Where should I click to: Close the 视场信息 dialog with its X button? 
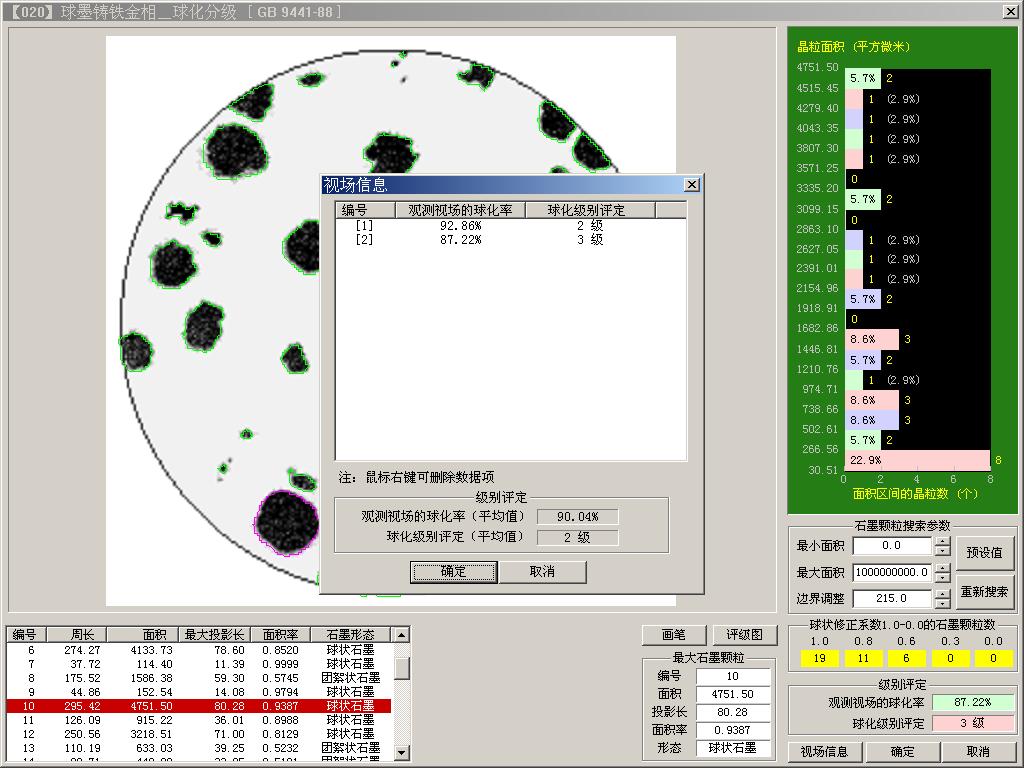691,185
